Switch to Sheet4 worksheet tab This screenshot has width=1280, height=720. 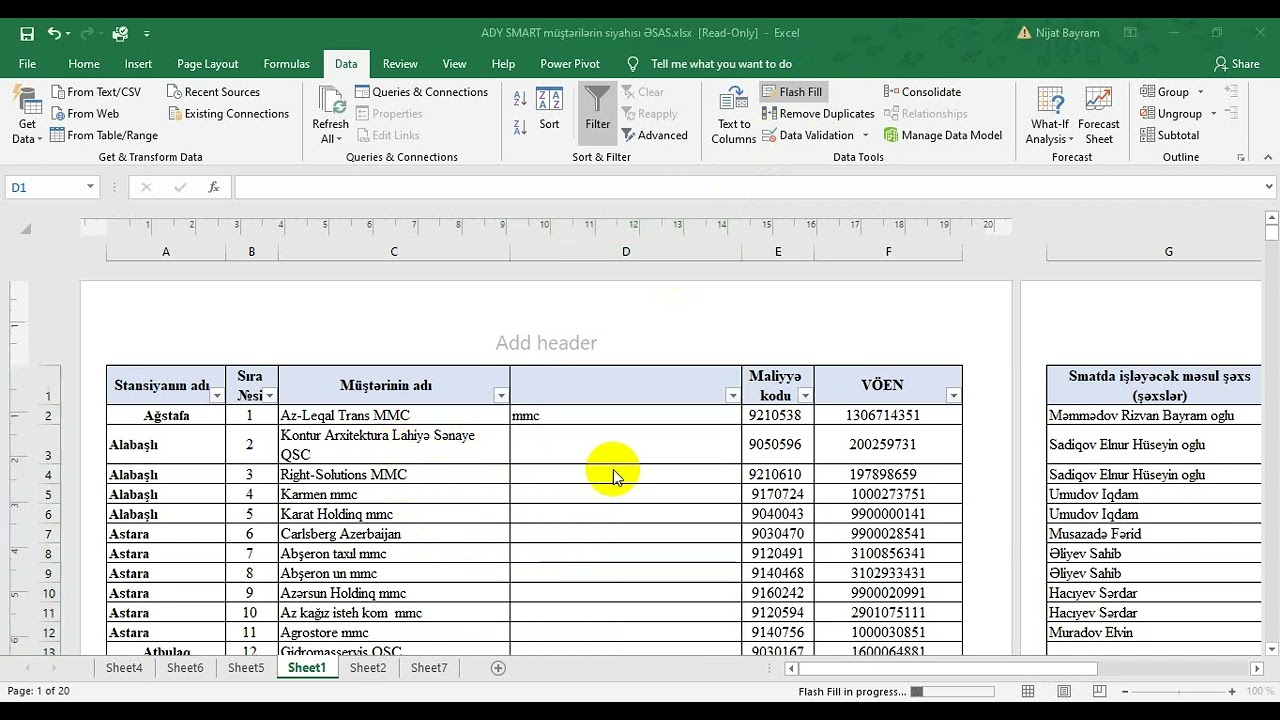tap(124, 668)
